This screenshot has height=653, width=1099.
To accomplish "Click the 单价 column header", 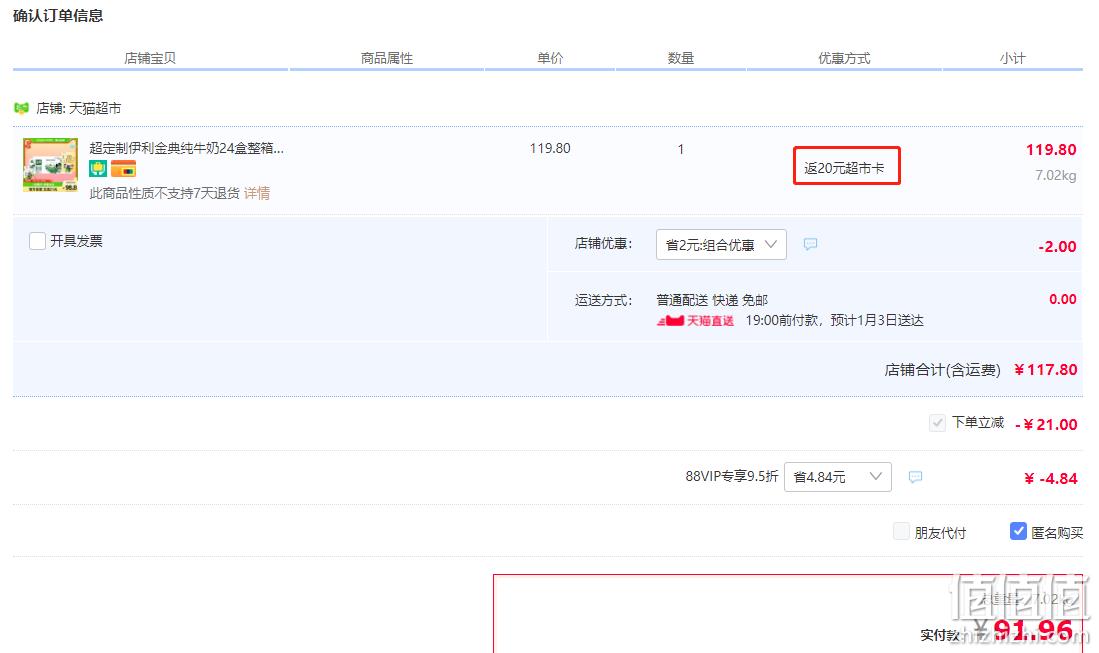I will click(550, 58).
